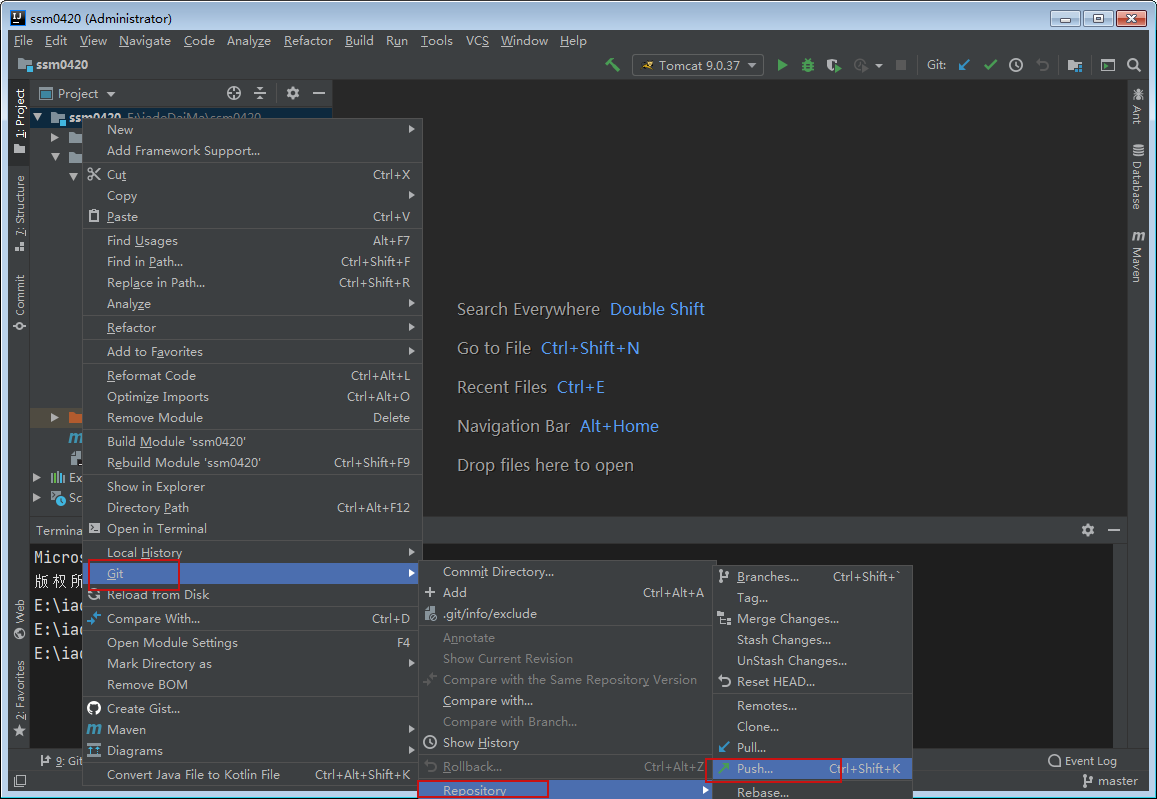Click the Git Commit checkmark icon
Screen dimensions: 1157x799
990,65
